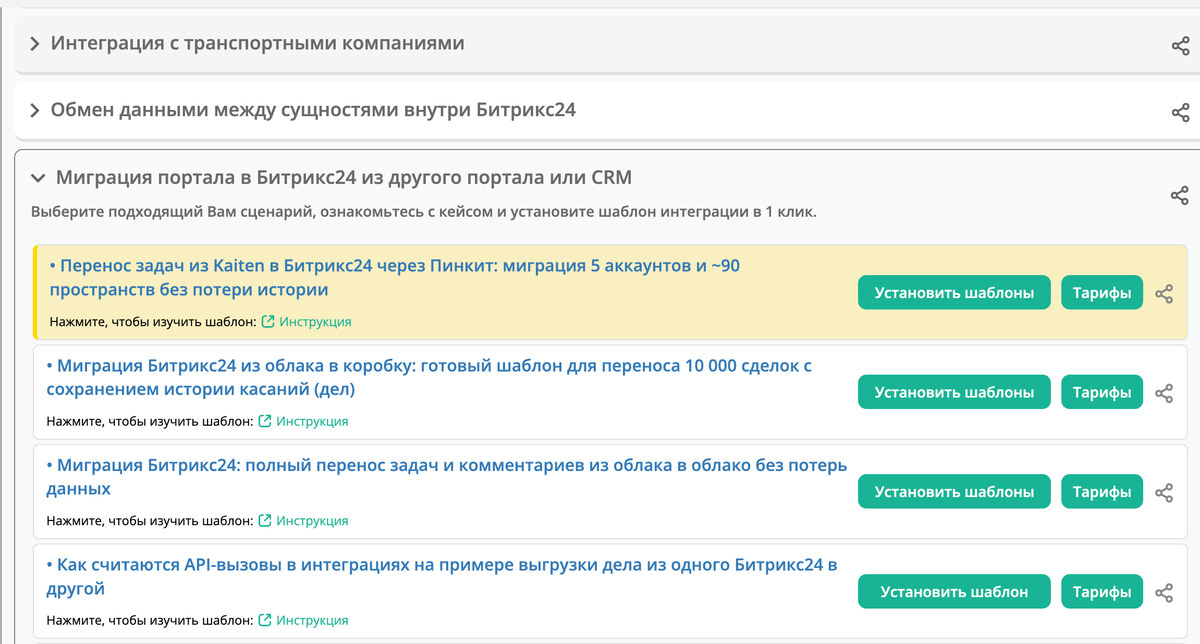Open Тарифы for the 10 000 сделок template

point(1102,392)
